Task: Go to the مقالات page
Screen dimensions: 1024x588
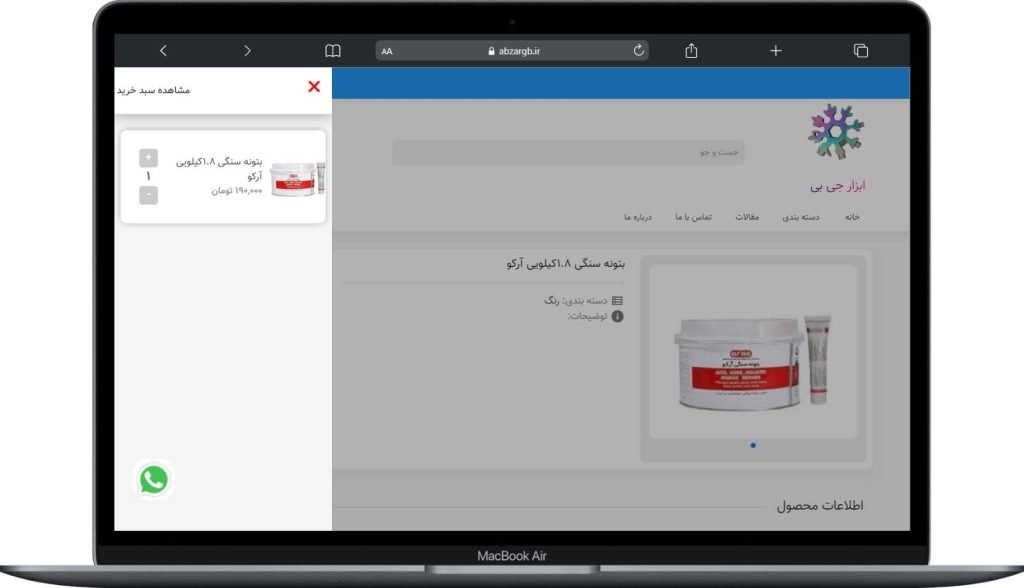Action: click(747, 217)
